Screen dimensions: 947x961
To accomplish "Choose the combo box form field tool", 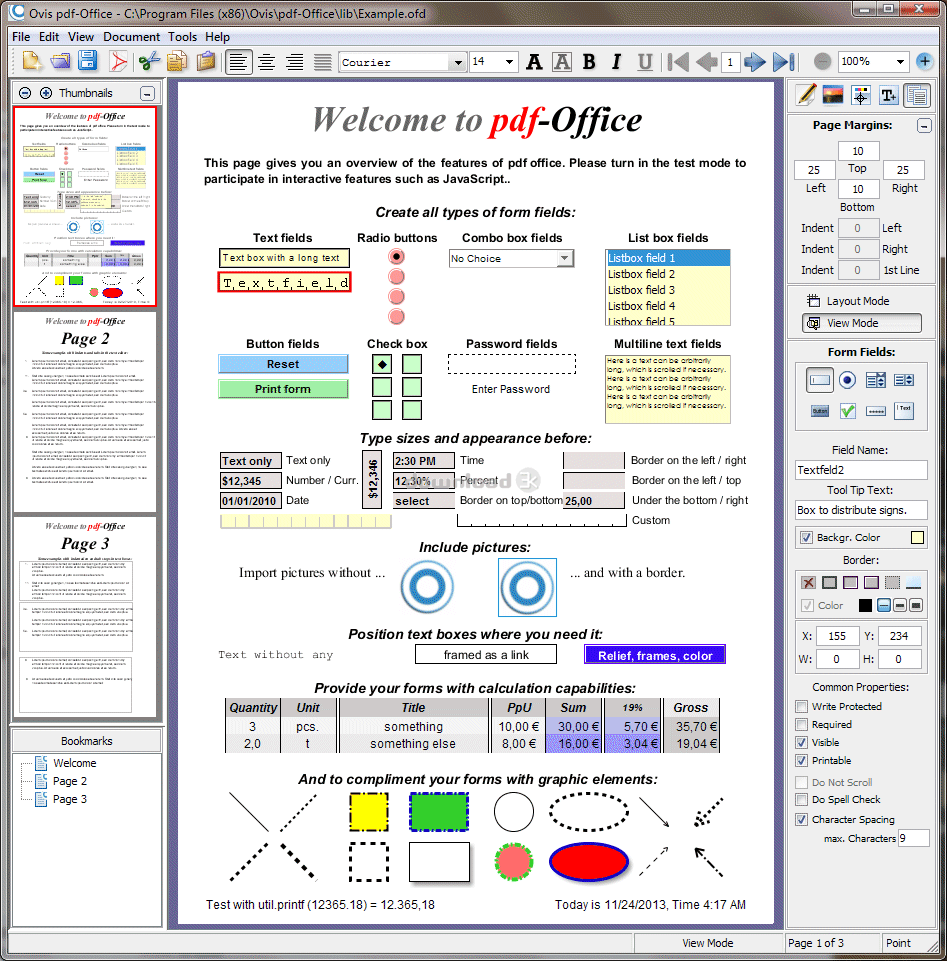I will coord(875,381).
